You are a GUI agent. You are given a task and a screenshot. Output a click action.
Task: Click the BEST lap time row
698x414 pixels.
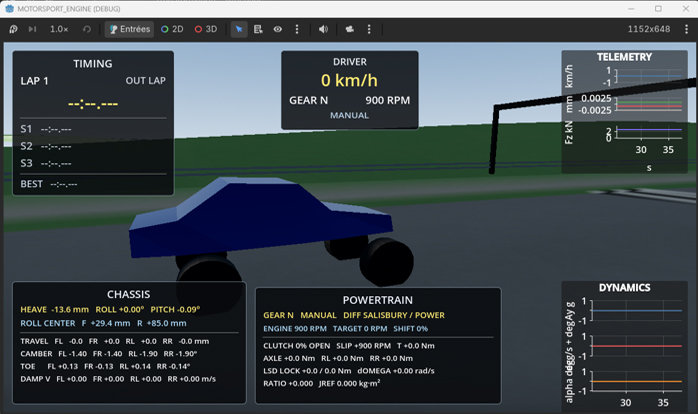[x=49, y=184]
